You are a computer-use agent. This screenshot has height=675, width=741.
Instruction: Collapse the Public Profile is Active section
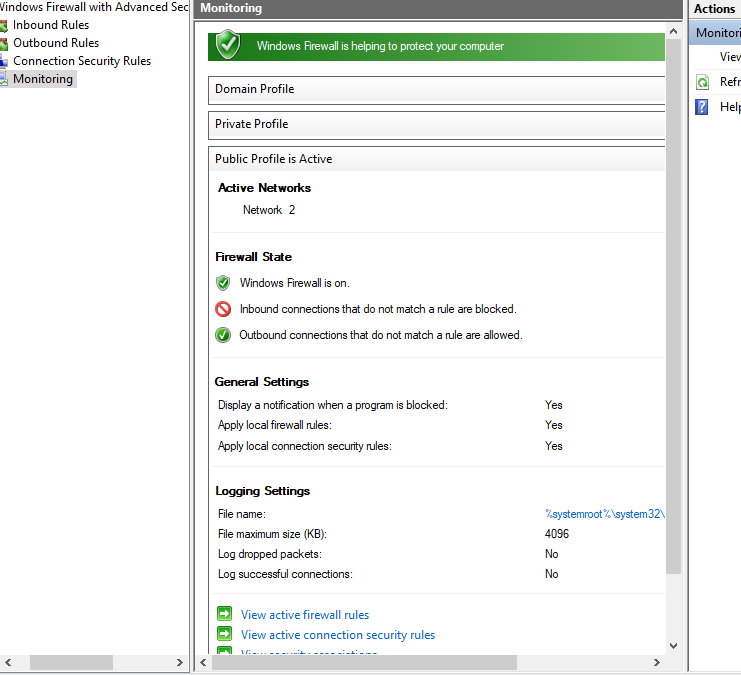(436, 159)
